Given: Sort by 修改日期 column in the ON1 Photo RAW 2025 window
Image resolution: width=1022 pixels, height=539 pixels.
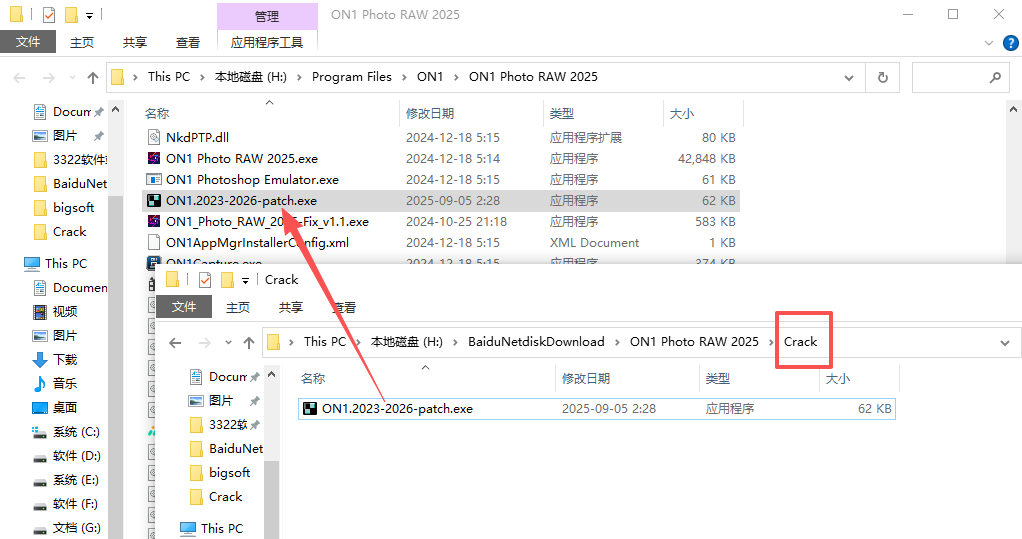Looking at the screenshot, I should [x=430, y=113].
